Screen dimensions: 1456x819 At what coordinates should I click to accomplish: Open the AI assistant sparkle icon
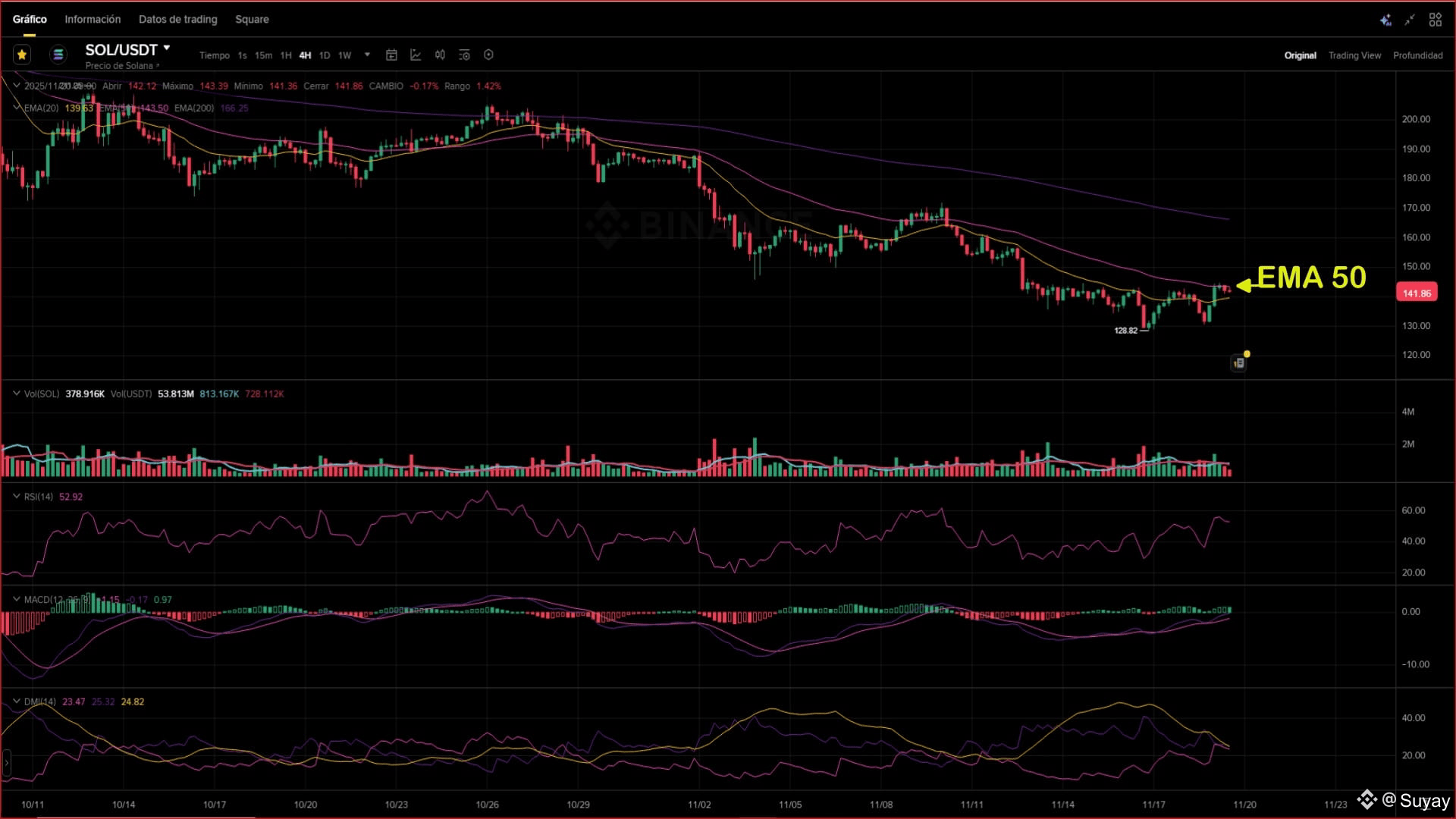click(x=1385, y=20)
